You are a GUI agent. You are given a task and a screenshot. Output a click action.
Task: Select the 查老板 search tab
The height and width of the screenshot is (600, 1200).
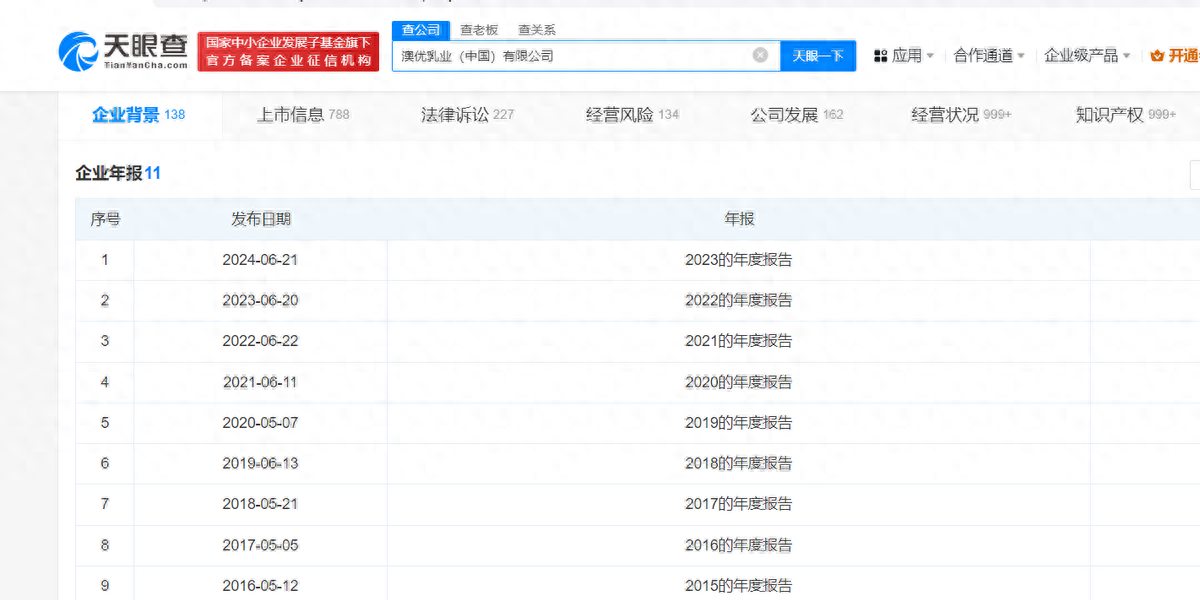click(x=479, y=30)
